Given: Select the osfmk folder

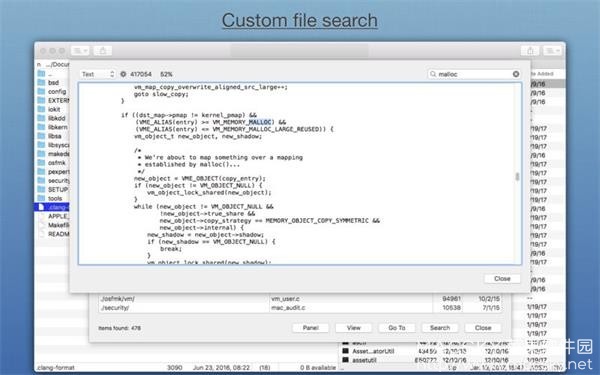Looking at the screenshot, I should 52,163.
